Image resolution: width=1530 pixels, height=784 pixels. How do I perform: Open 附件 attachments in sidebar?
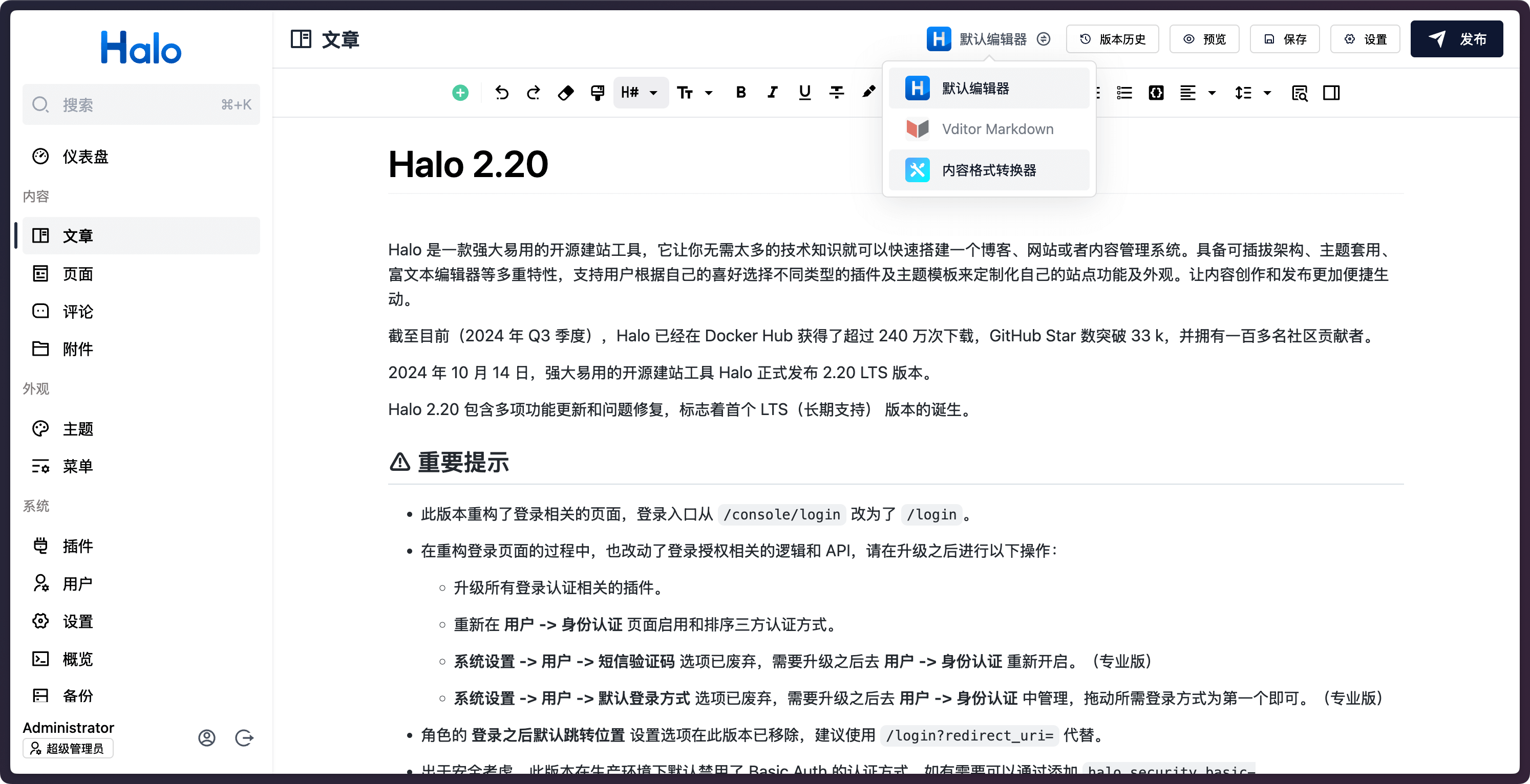coord(141,349)
